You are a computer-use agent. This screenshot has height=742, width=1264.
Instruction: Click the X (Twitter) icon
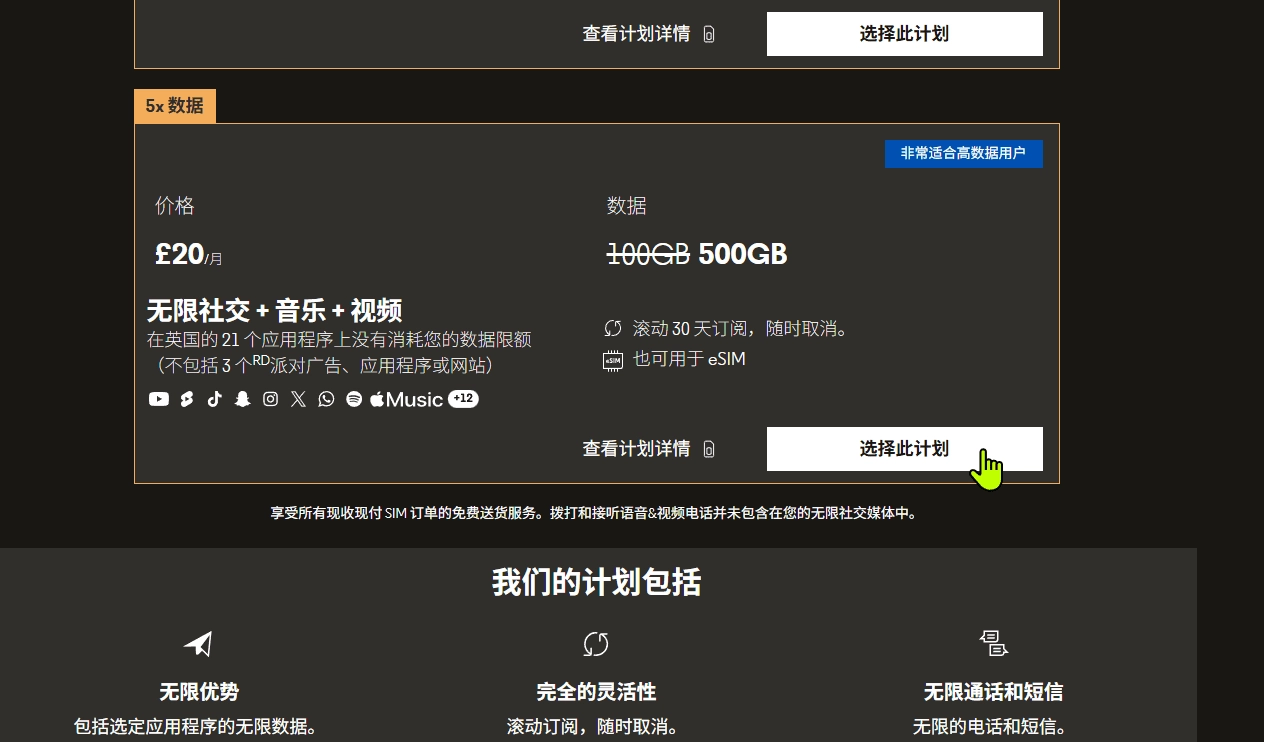[x=298, y=399]
